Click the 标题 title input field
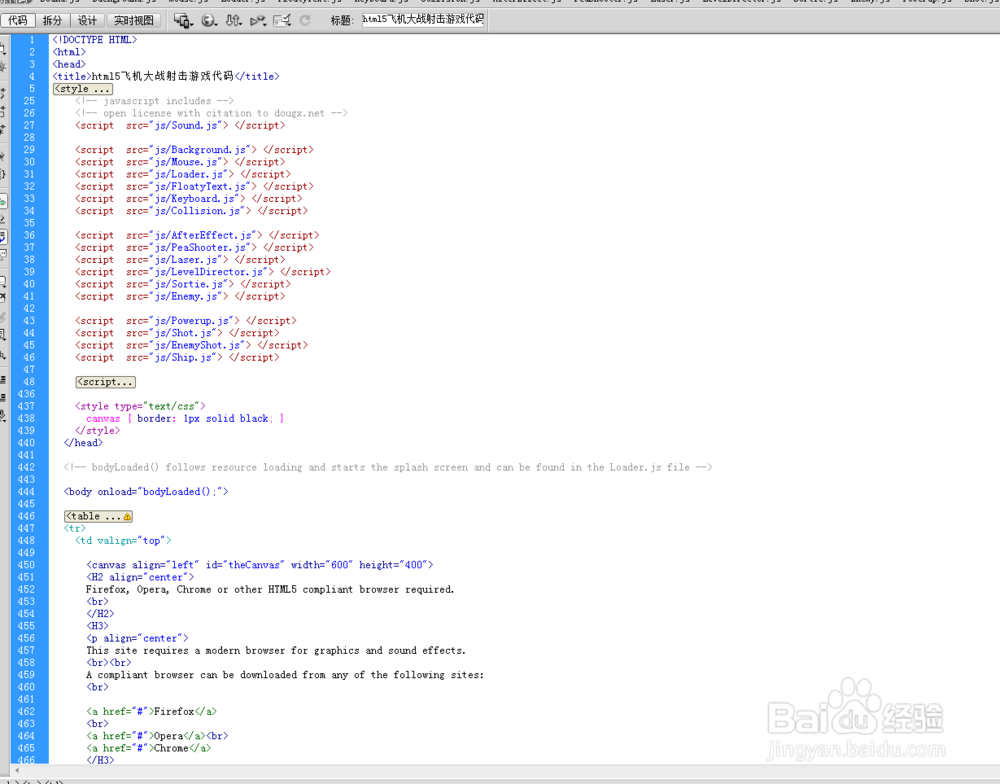 point(423,20)
